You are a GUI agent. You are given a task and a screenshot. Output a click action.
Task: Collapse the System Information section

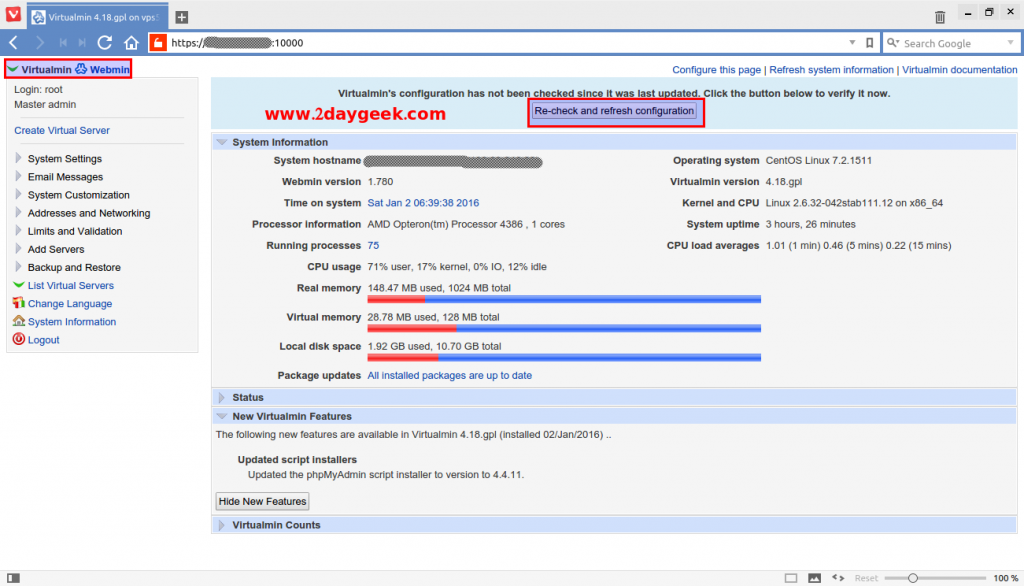[220, 141]
